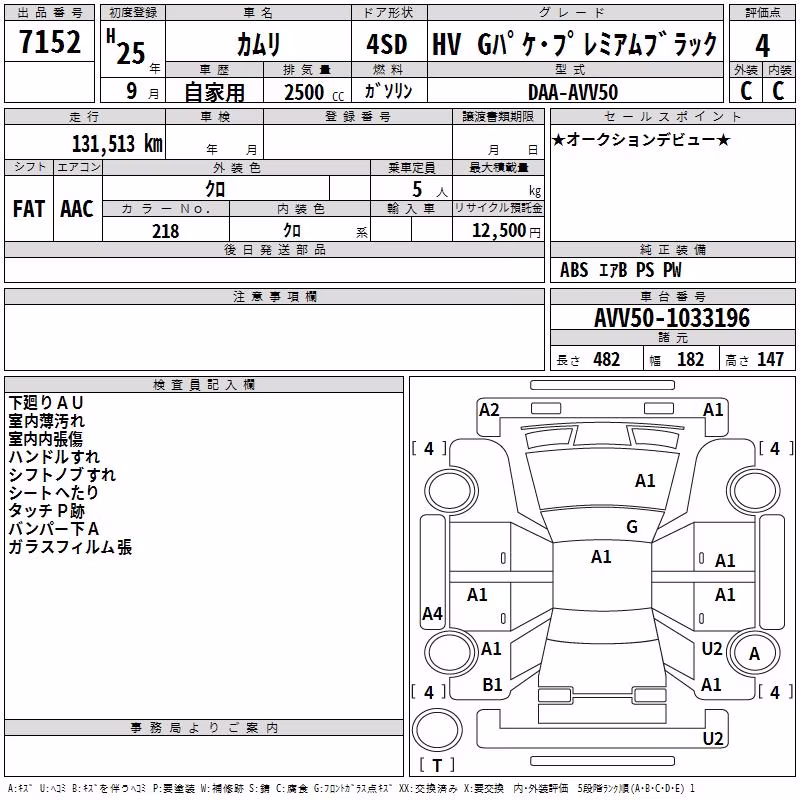Click the interior color value クロ
This screenshot has width=800, height=800.
pyautogui.click(x=292, y=231)
